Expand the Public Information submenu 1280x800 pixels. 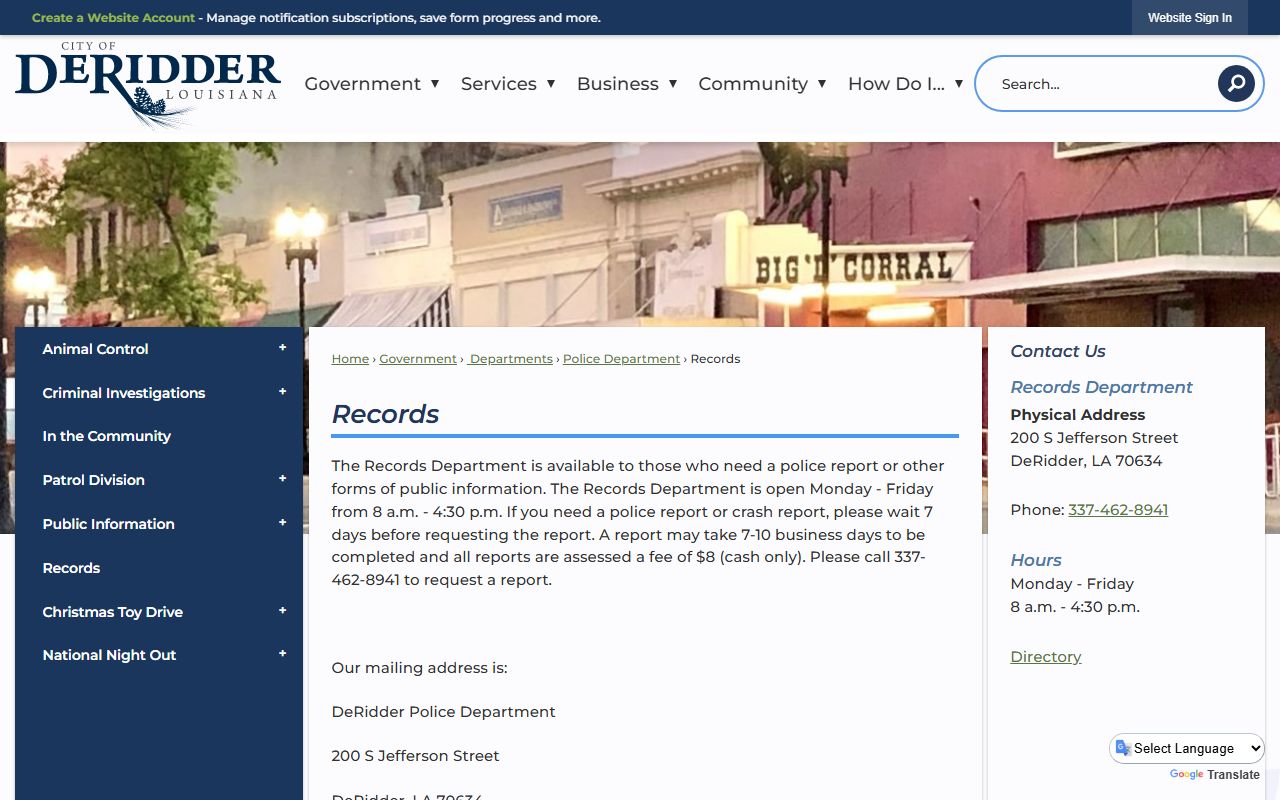[282, 523]
